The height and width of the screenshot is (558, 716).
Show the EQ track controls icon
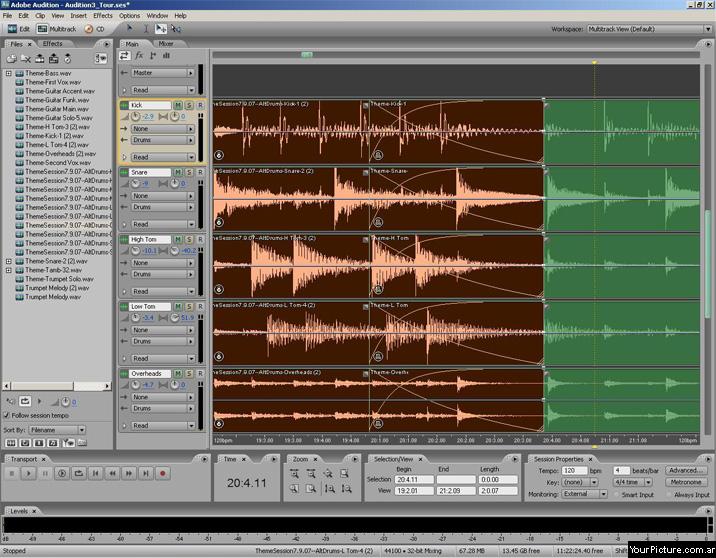pyautogui.click(x=166, y=56)
